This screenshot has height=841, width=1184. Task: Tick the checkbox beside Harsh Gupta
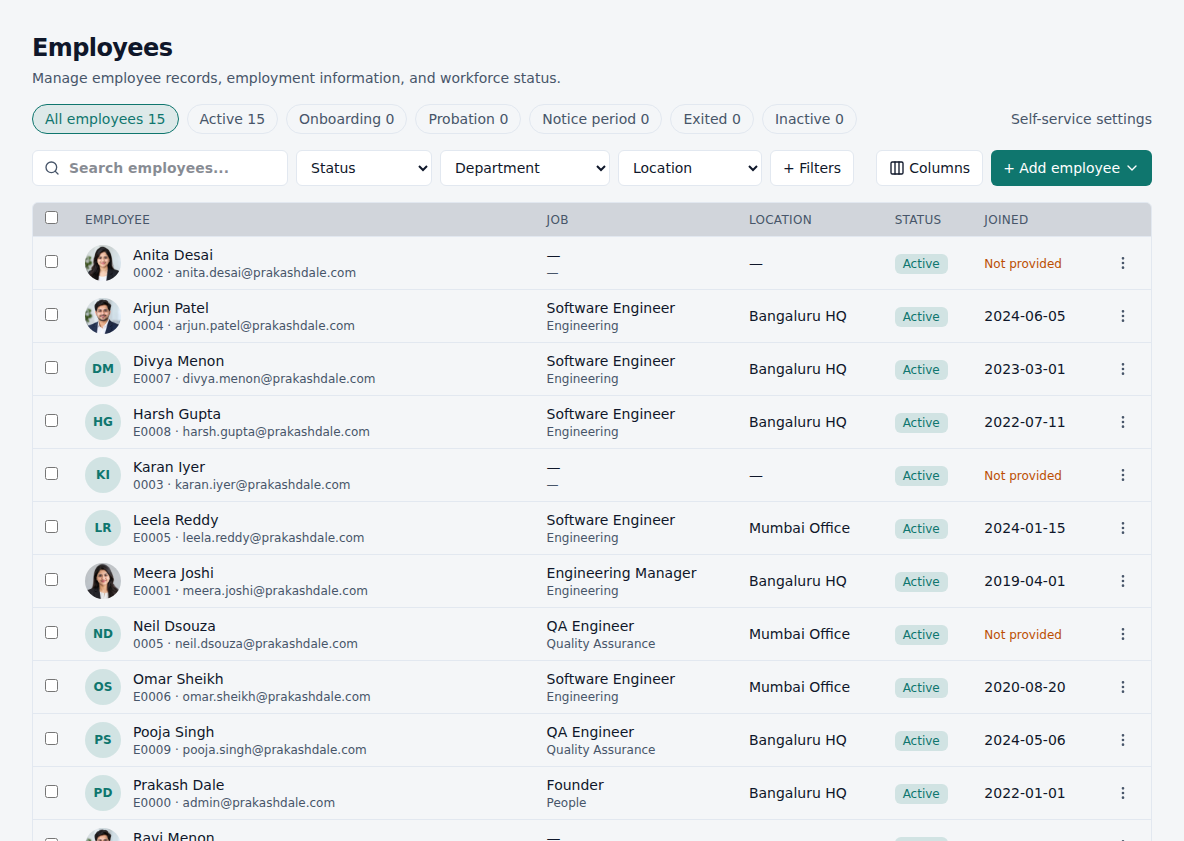[51, 420]
